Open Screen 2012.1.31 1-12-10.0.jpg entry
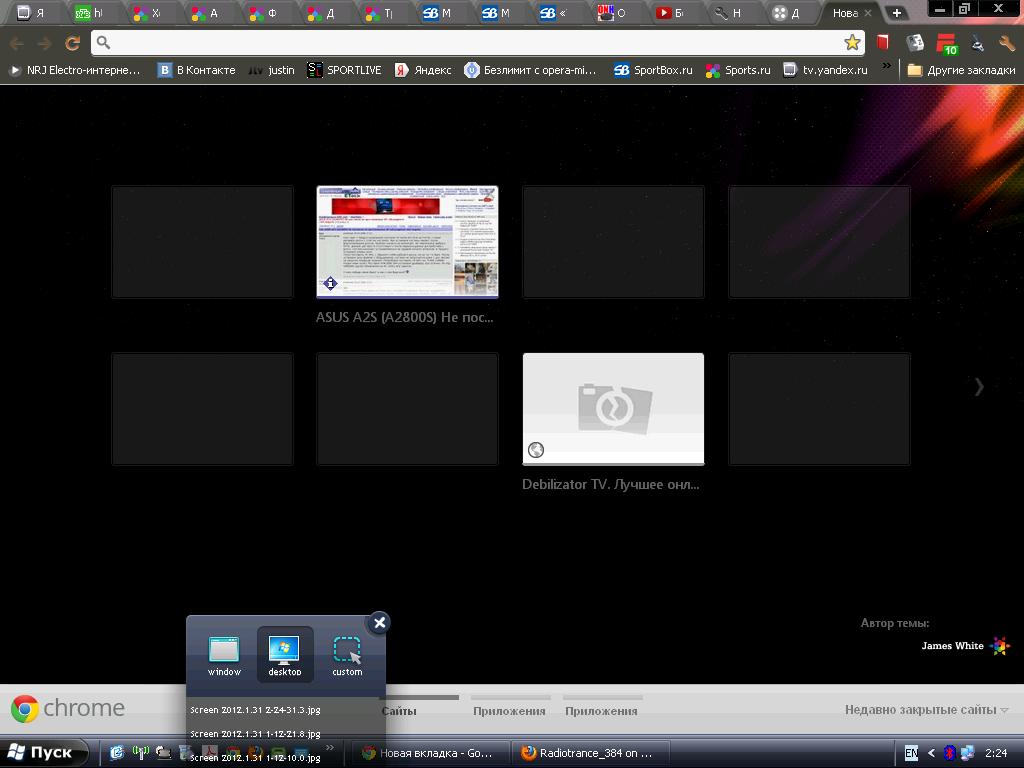1024x768 pixels. point(255,758)
